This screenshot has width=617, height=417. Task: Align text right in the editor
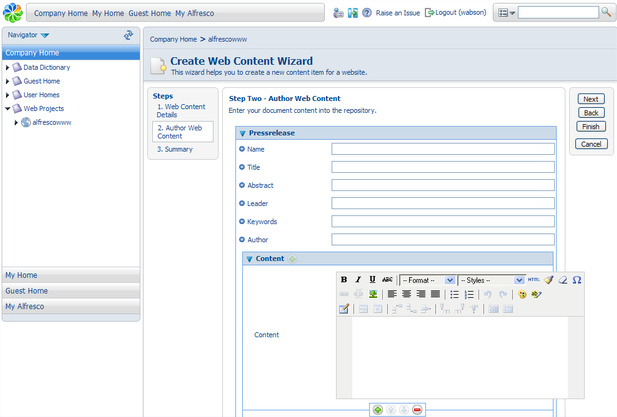[x=421, y=294]
